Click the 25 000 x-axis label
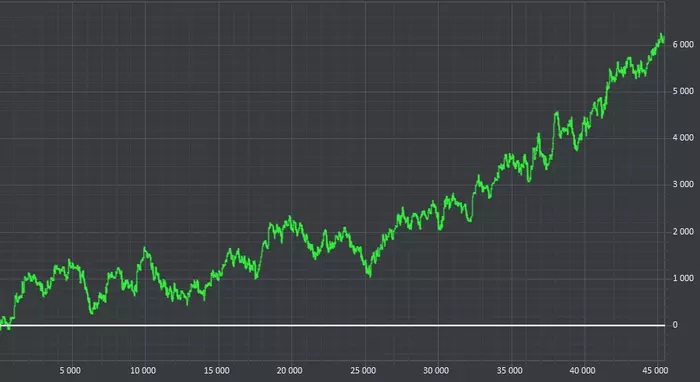This screenshot has height=382, width=700. pyautogui.click(x=363, y=370)
